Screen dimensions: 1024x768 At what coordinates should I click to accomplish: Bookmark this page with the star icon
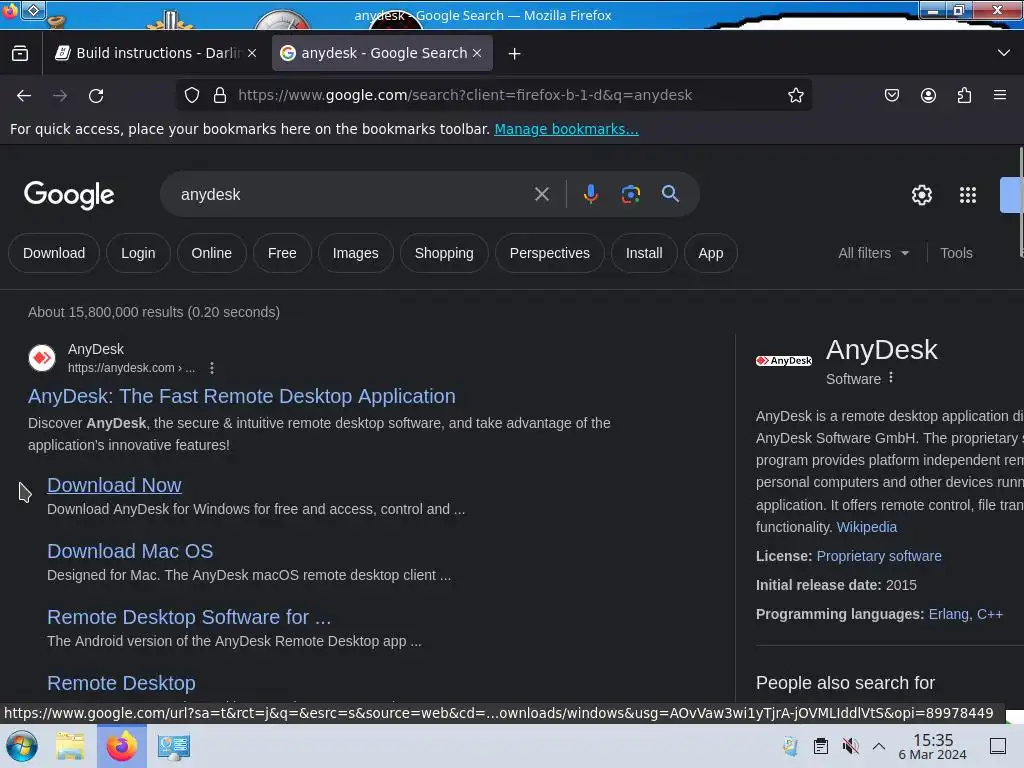[795, 95]
